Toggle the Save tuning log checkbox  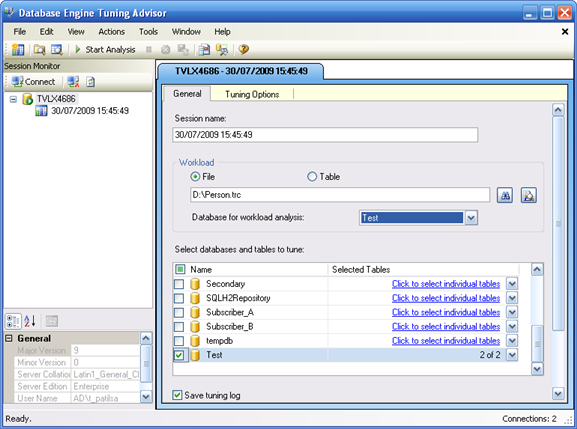pos(177,395)
